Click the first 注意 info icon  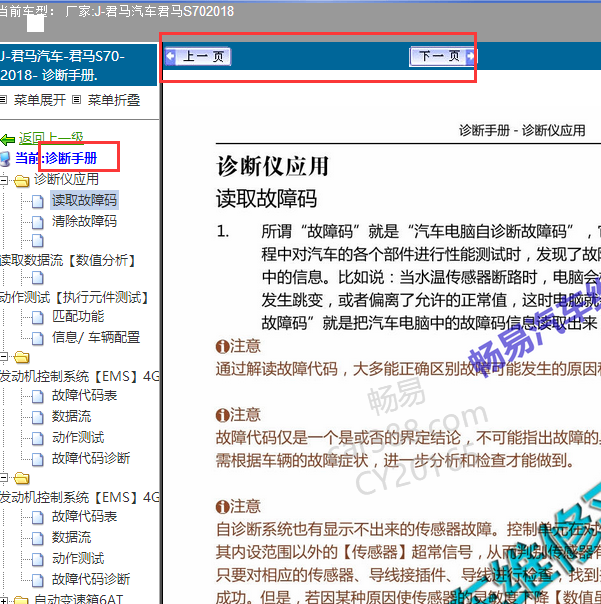(x=223, y=347)
